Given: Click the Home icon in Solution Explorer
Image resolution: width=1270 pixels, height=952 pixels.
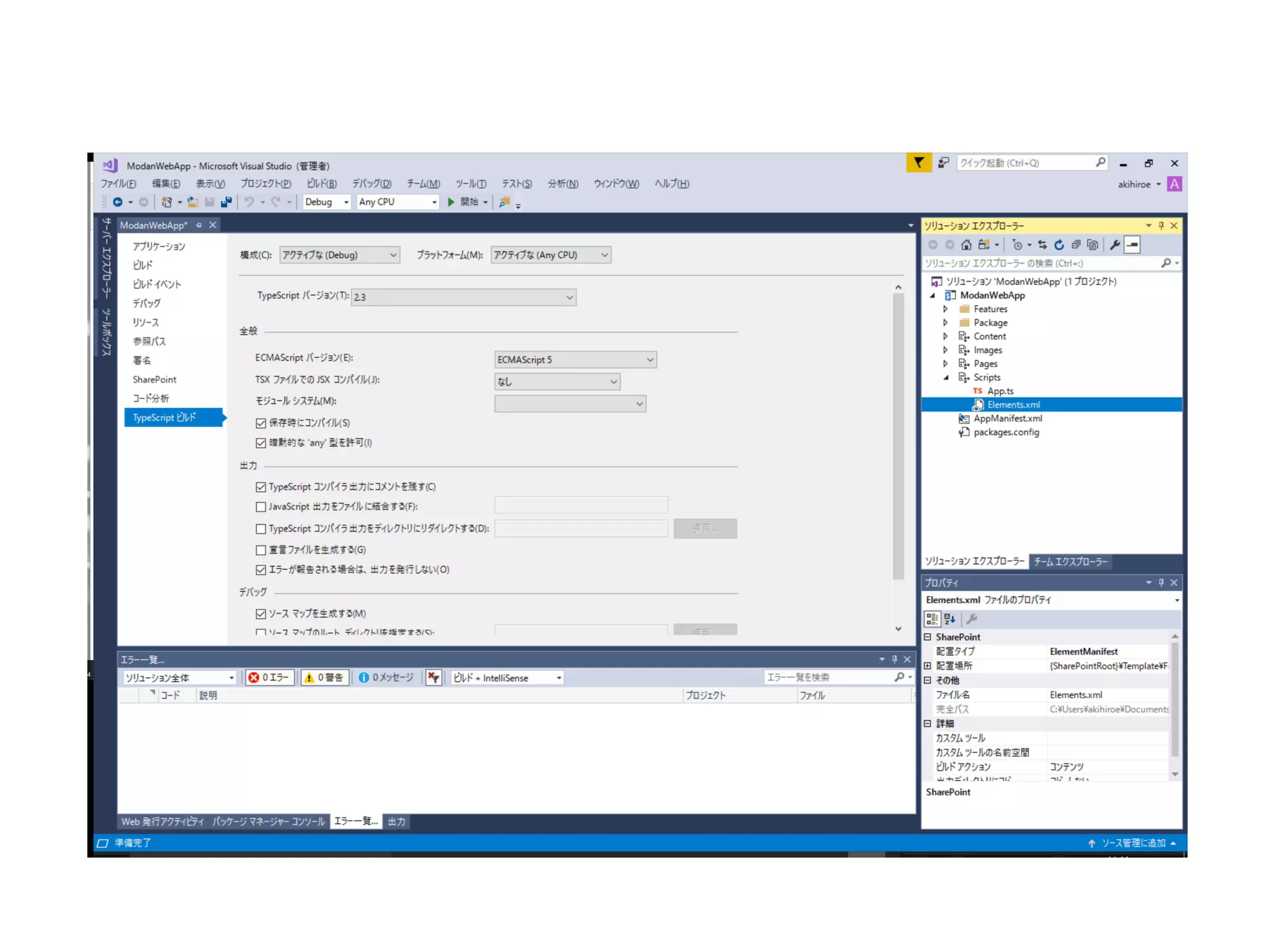Looking at the screenshot, I should pyautogui.click(x=966, y=245).
